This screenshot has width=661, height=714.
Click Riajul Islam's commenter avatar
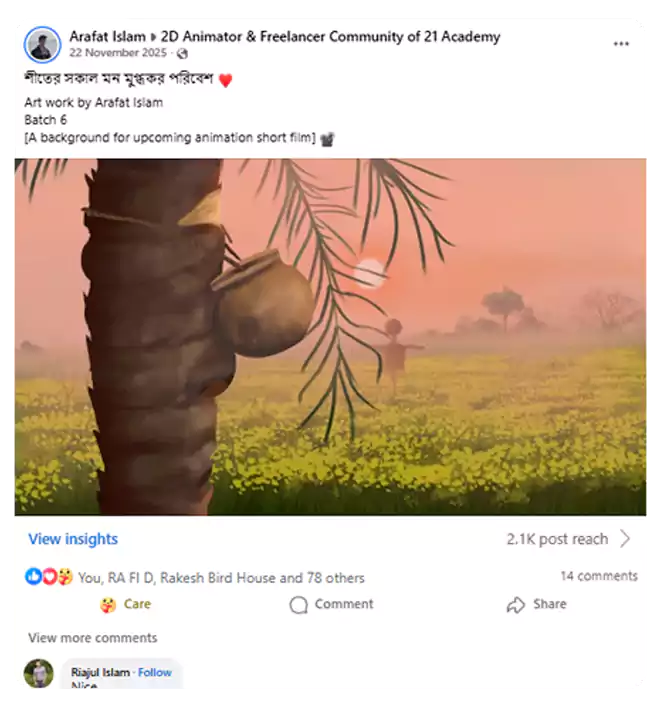pyautogui.click(x=39, y=673)
